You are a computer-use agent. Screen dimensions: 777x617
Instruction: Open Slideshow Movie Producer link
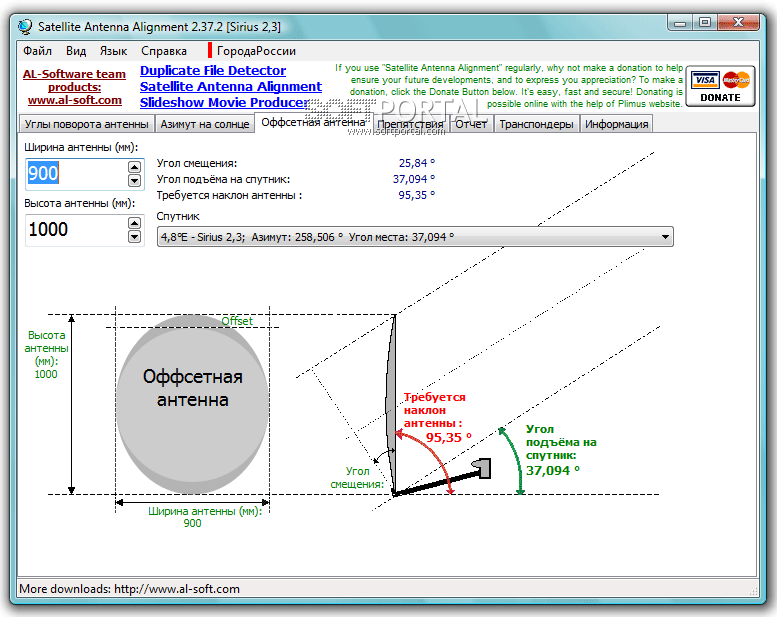(224, 103)
